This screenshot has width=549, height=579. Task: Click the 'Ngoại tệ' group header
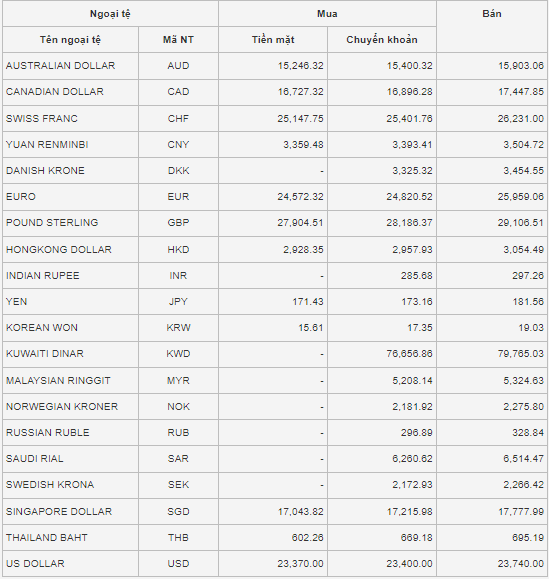click(x=110, y=14)
